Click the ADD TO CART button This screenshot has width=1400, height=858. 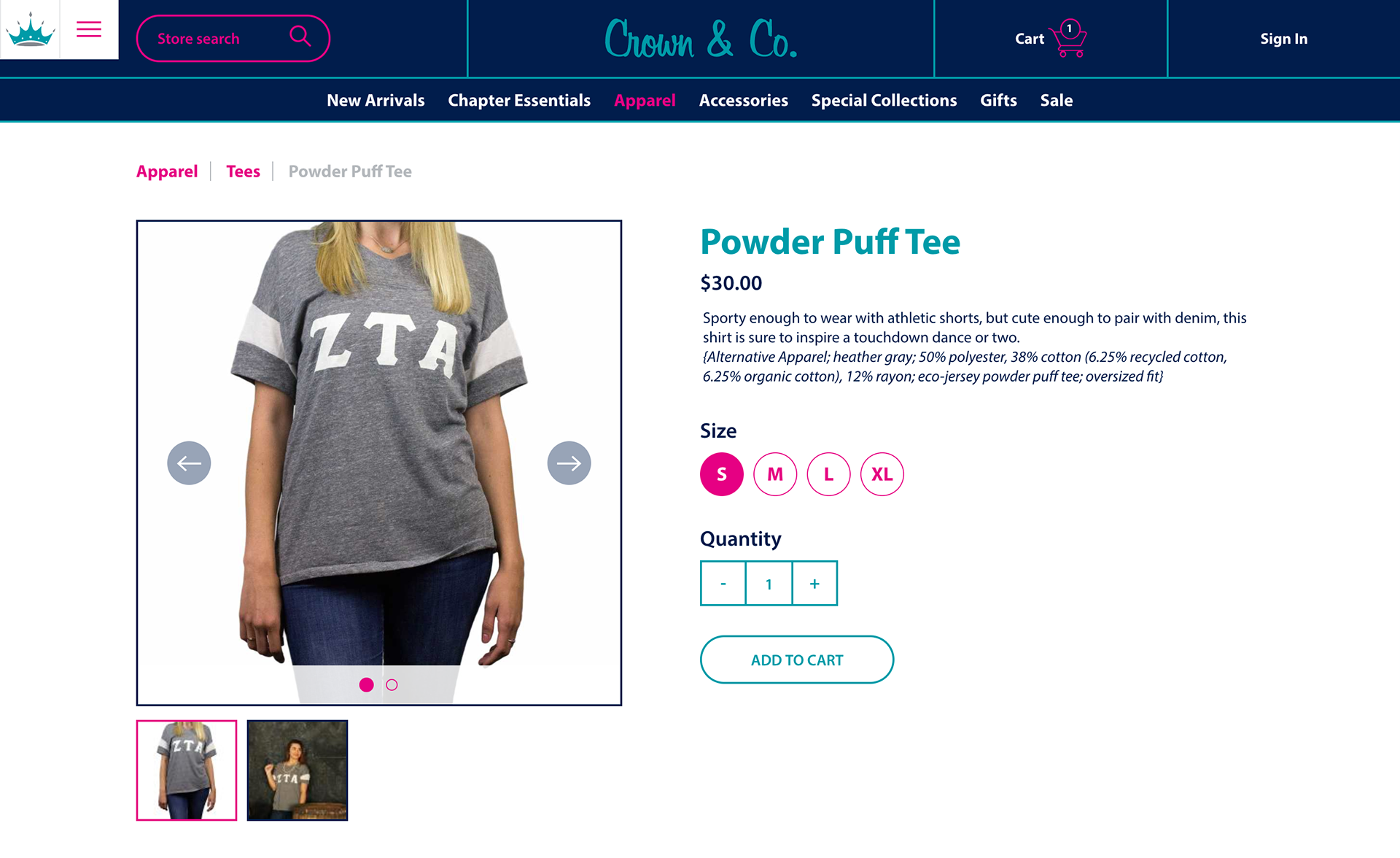pos(797,660)
